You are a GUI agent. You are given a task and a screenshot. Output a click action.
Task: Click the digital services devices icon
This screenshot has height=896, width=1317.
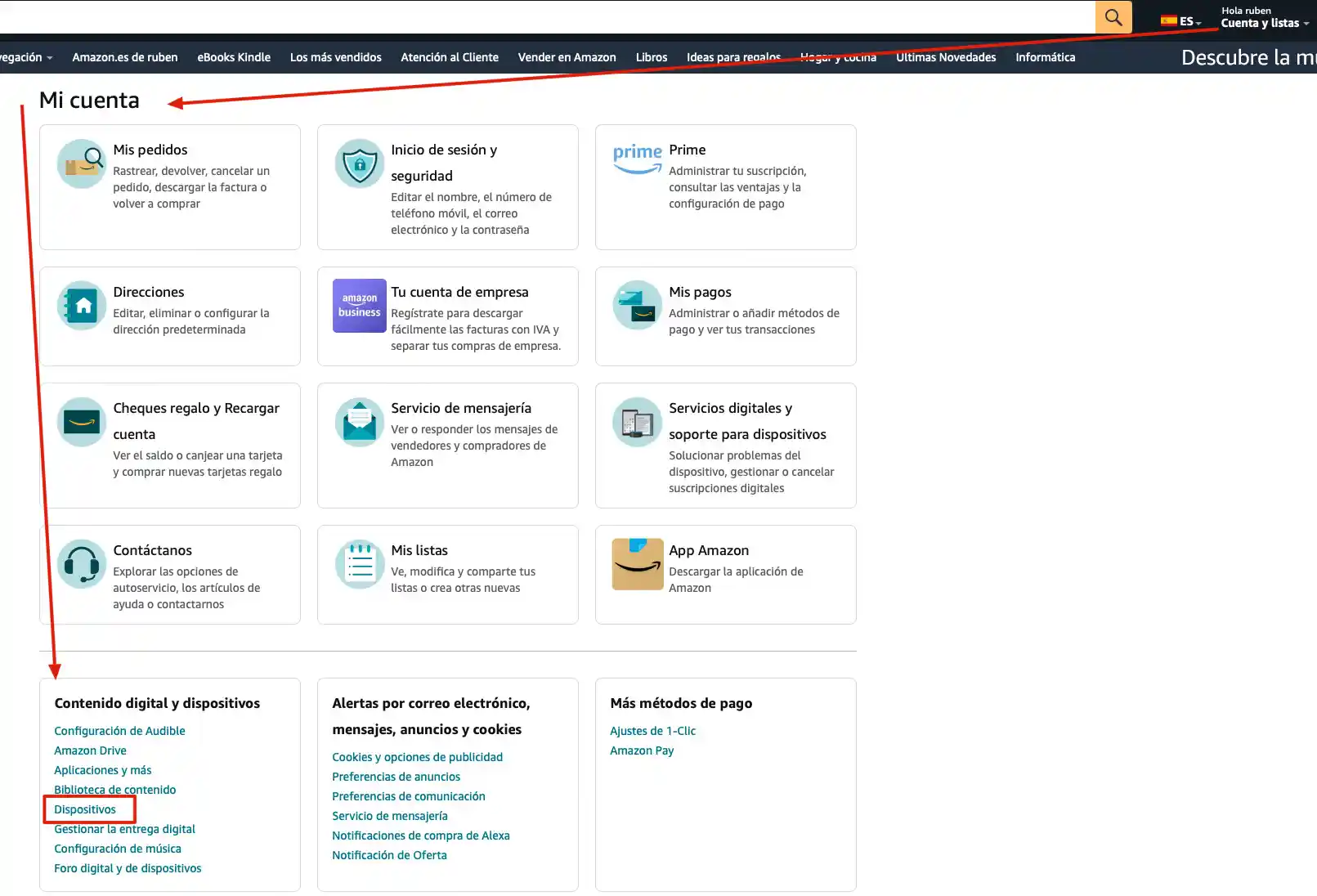coord(638,422)
